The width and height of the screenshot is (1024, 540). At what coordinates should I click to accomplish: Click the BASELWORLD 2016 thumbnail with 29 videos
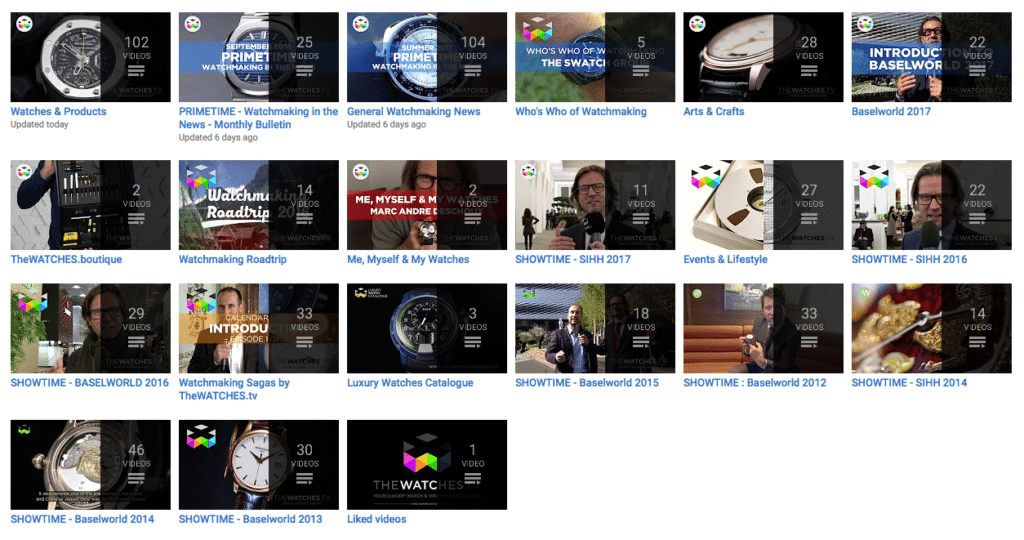[90, 328]
